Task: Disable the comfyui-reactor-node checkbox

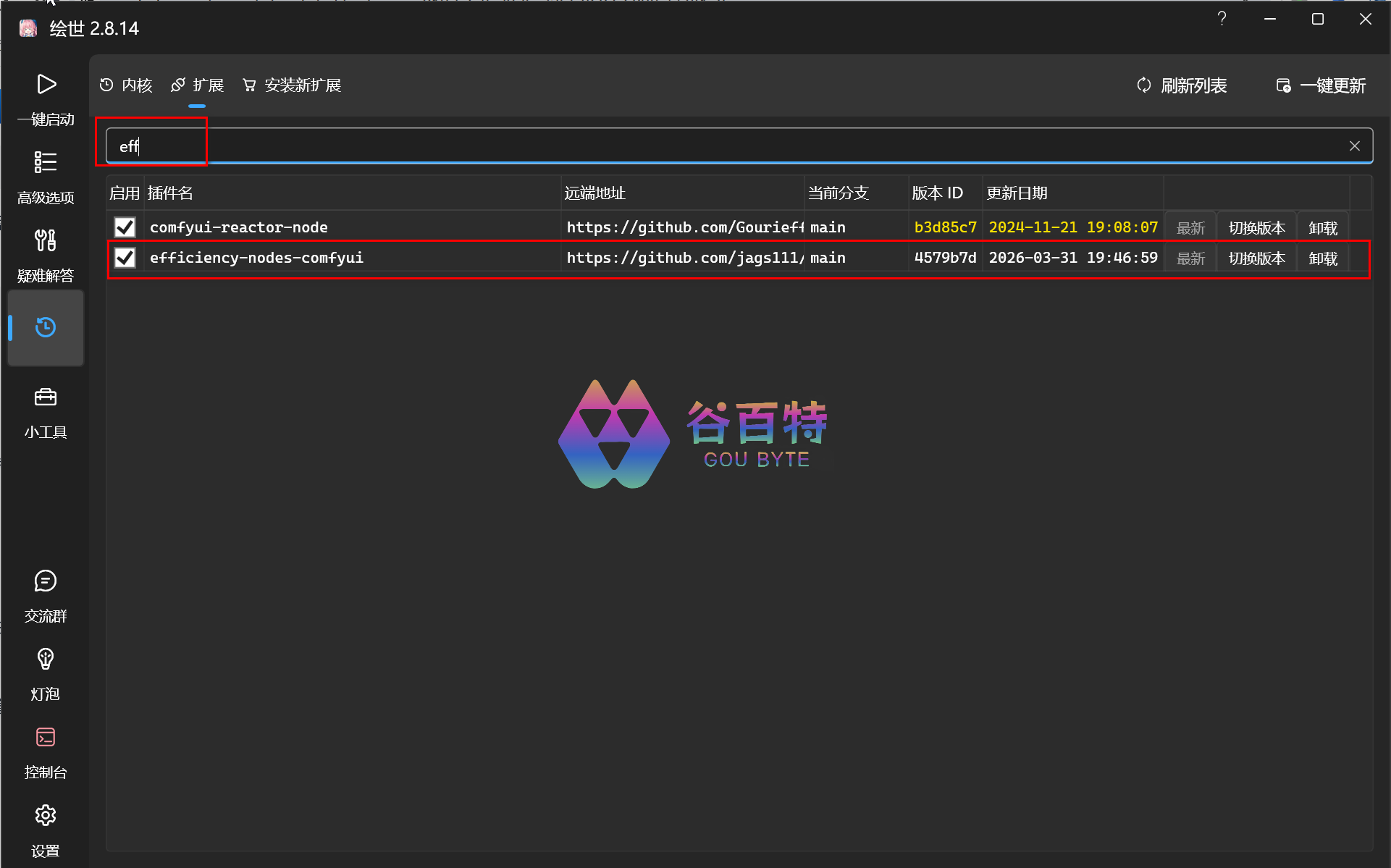Action: 125,227
